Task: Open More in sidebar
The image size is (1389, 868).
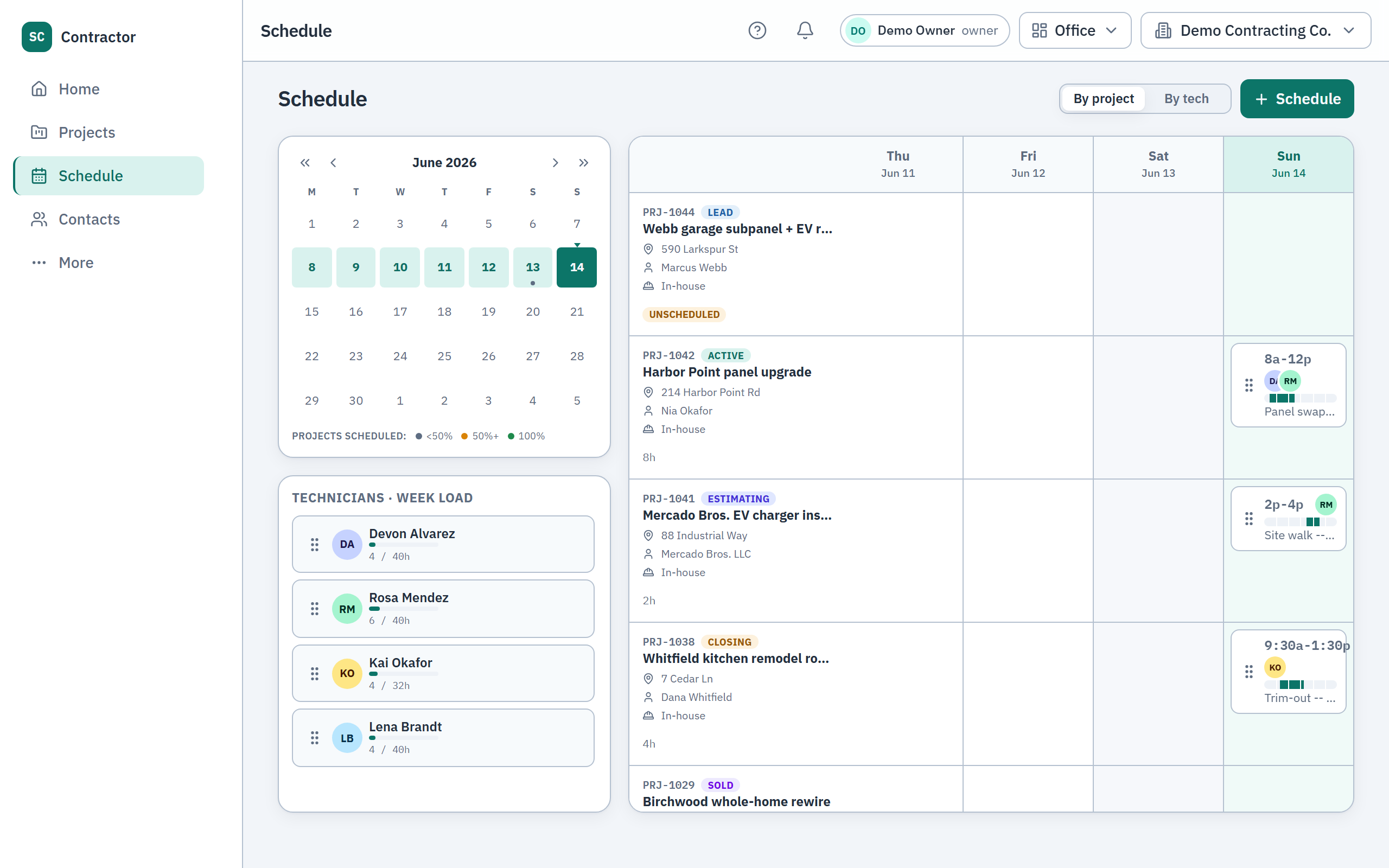Action: [109, 263]
